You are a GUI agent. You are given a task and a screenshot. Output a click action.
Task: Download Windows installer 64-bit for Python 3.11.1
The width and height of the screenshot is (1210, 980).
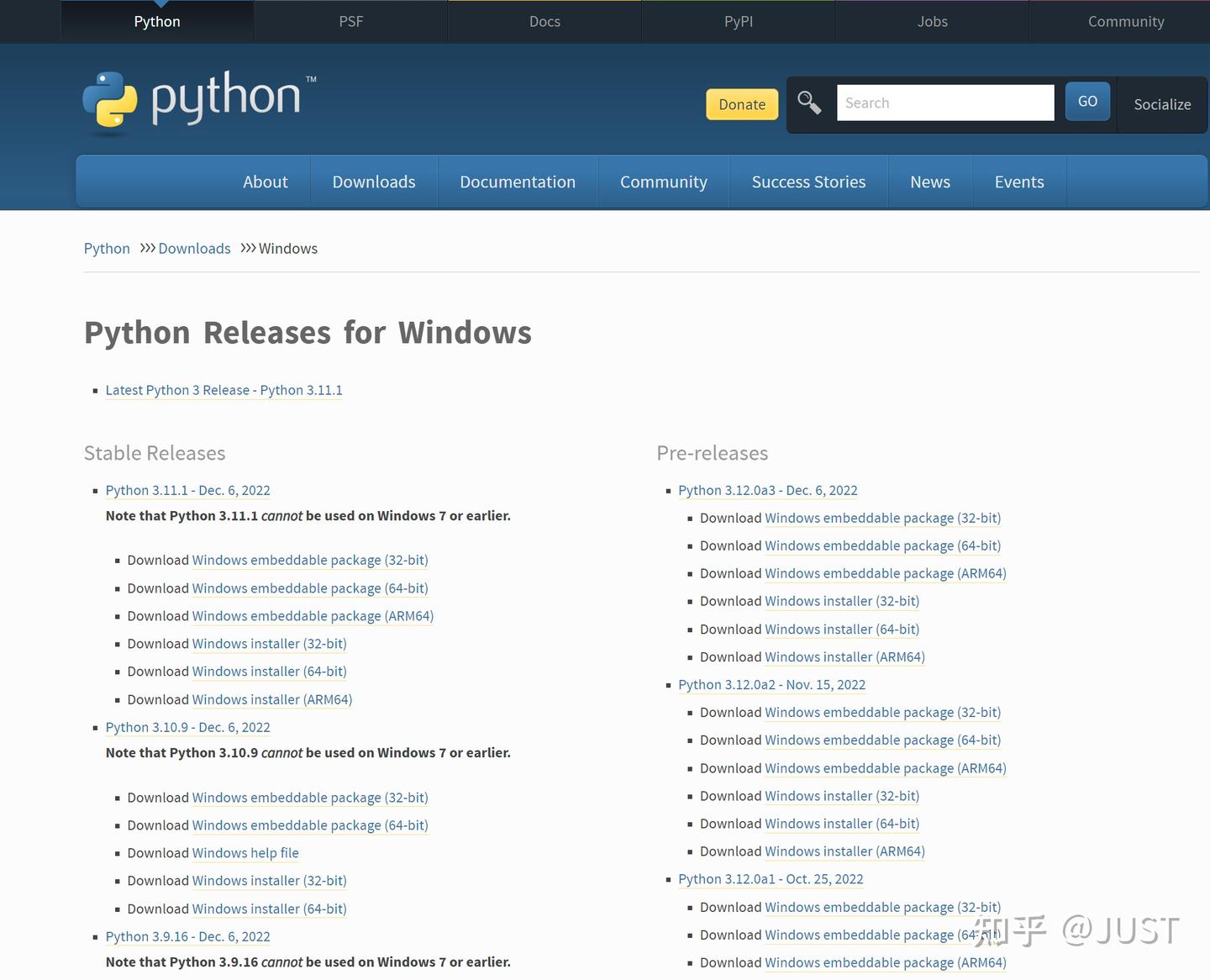tap(269, 671)
